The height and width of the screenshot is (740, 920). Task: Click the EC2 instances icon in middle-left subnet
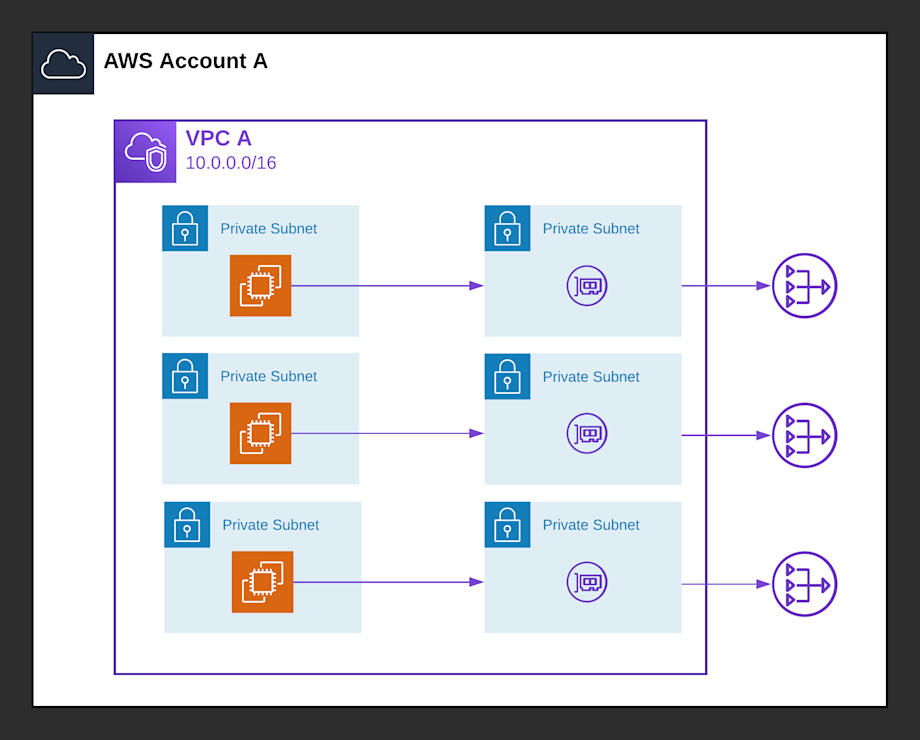[x=261, y=433]
